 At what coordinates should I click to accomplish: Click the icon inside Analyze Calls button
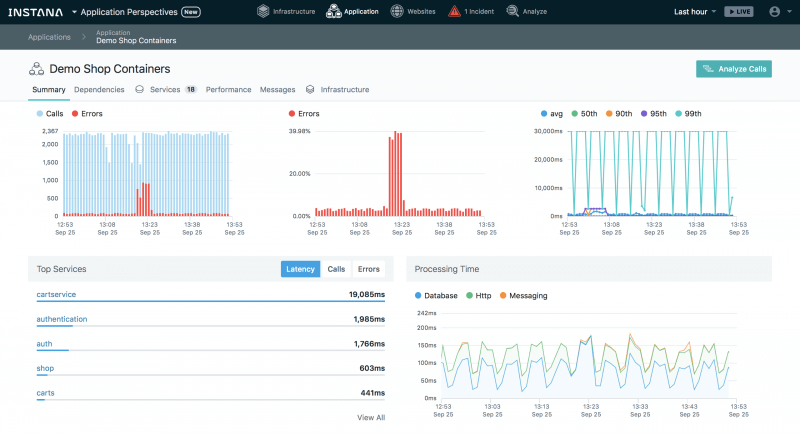pos(708,69)
